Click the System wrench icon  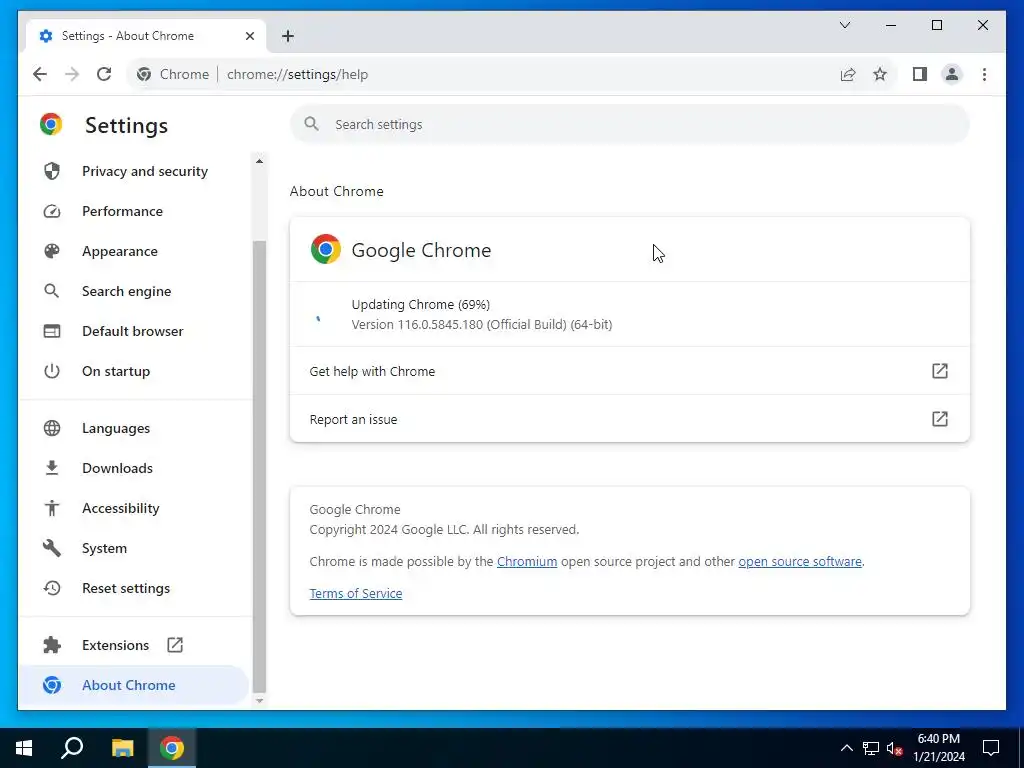[52, 548]
